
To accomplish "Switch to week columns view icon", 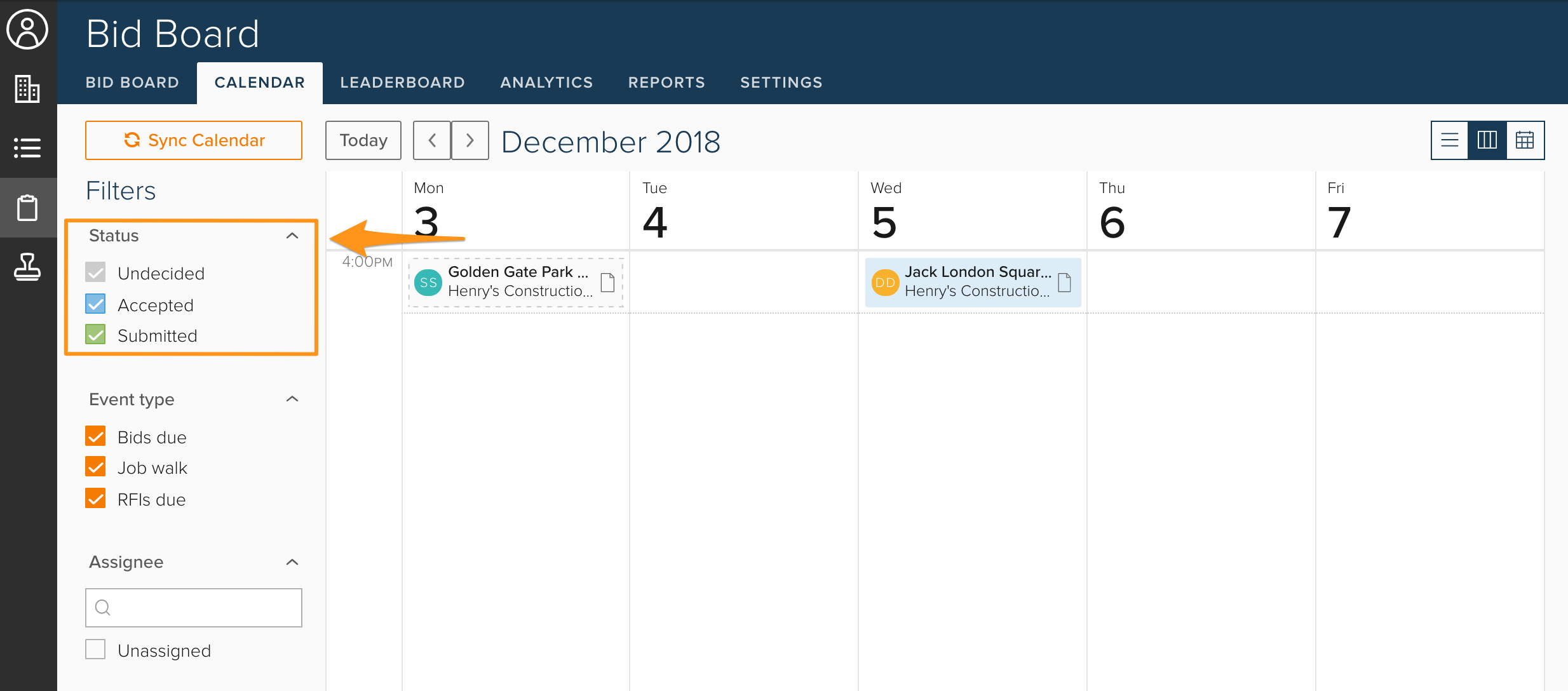I will [1487, 140].
